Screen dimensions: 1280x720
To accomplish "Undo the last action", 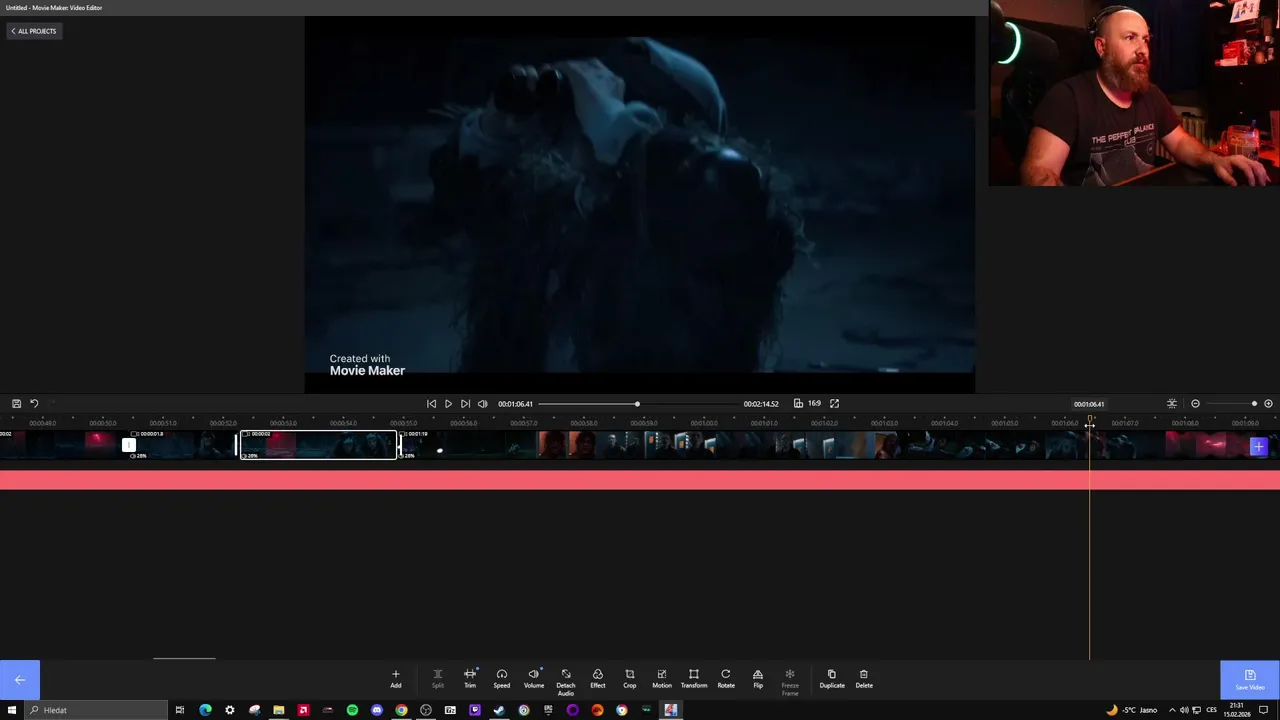I will click(34, 403).
